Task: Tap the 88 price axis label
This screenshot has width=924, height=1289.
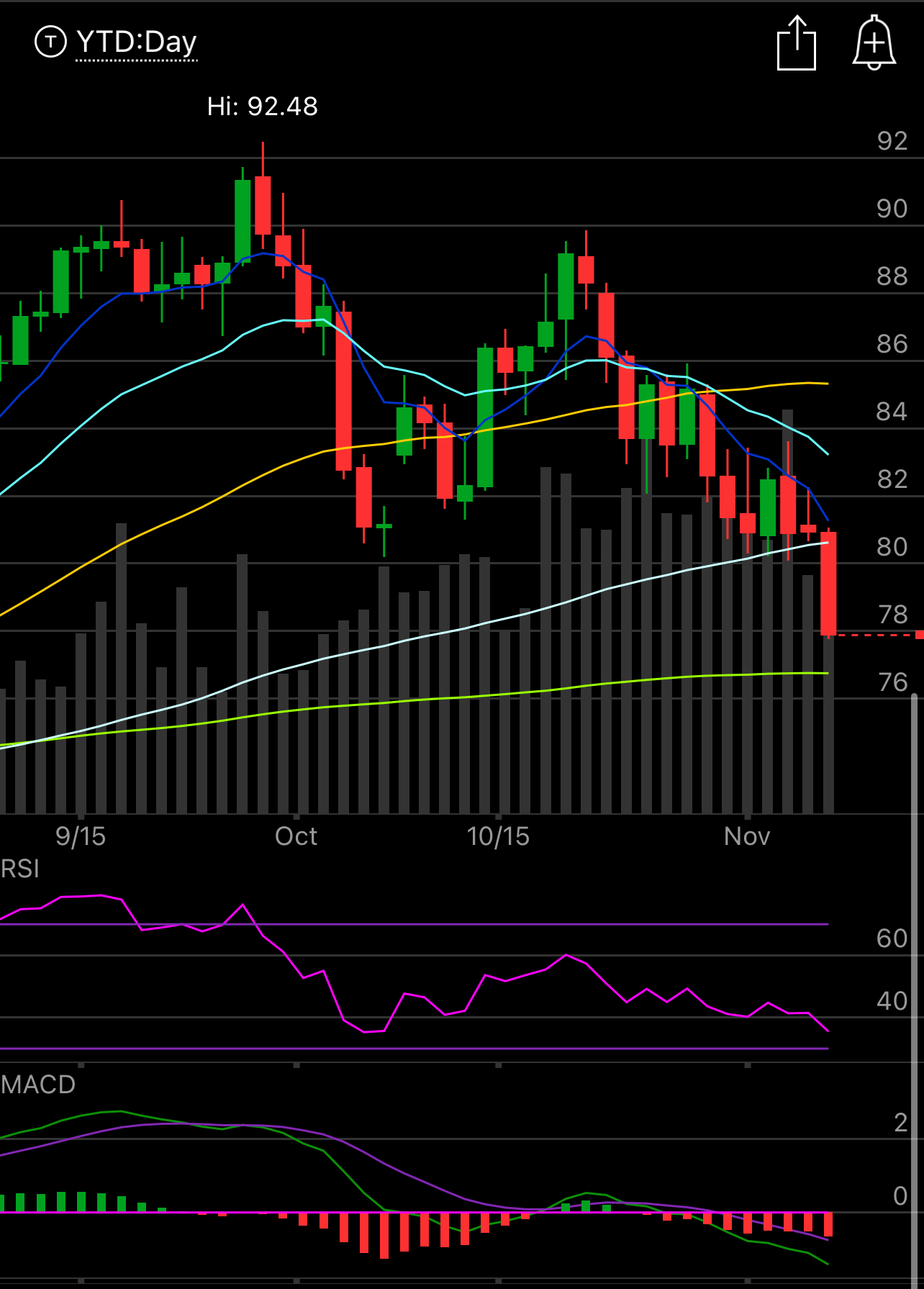Action: pyautogui.click(x=892, y=276)
